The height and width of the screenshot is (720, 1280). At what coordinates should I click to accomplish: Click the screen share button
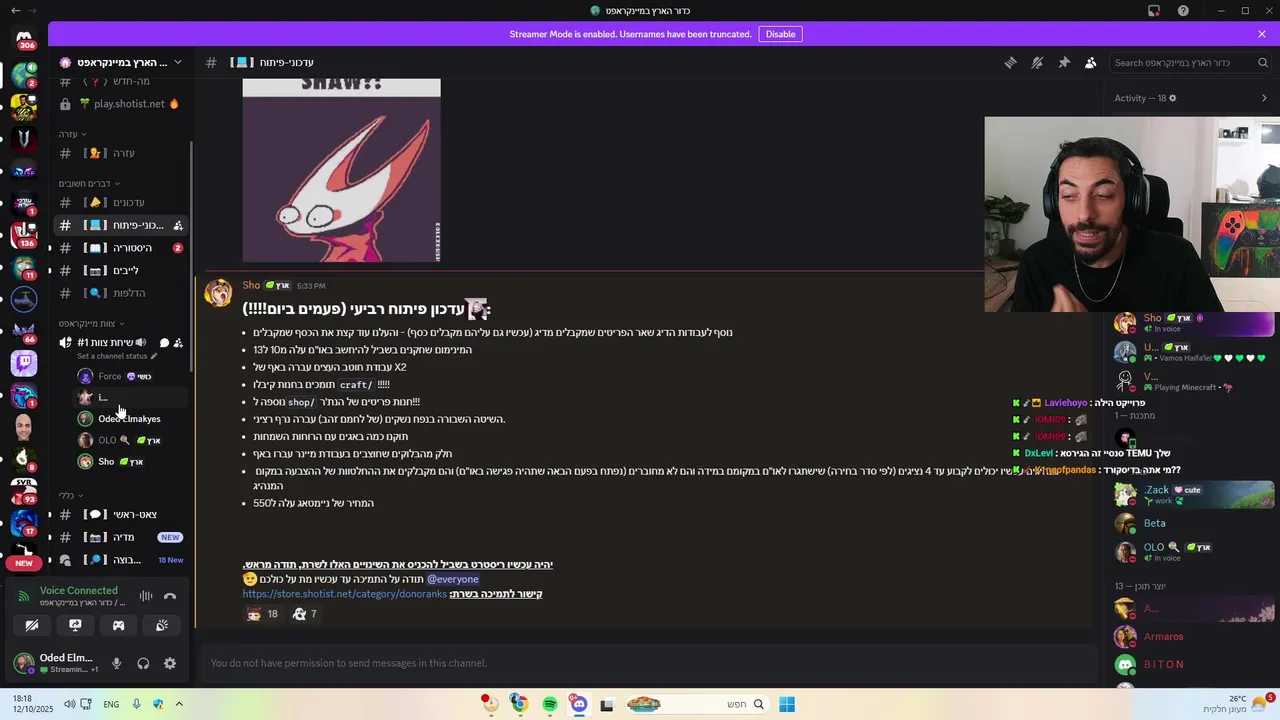pyautogui.click(x=75, y=625)
